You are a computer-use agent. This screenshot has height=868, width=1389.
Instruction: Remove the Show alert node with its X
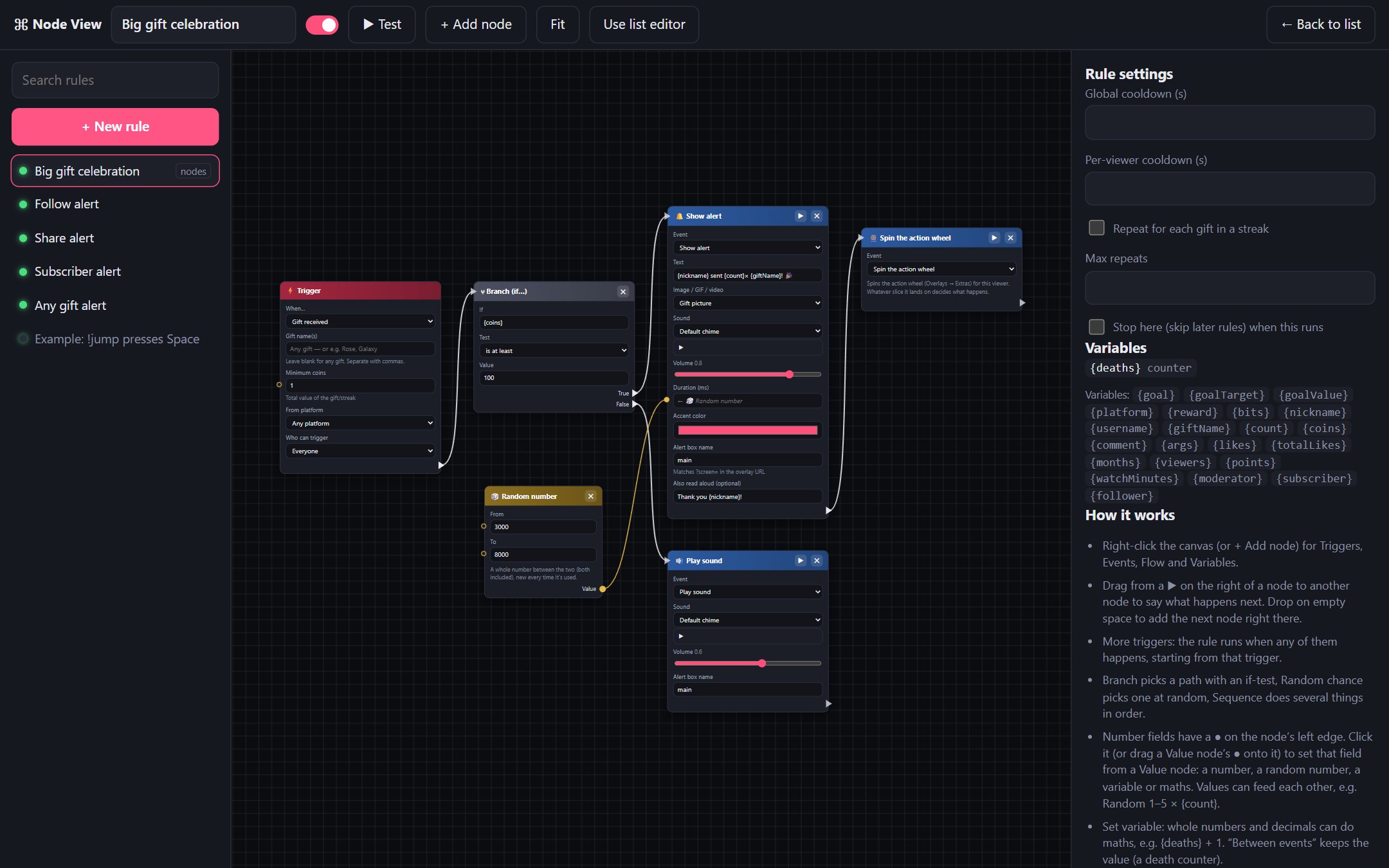[817, 216]
